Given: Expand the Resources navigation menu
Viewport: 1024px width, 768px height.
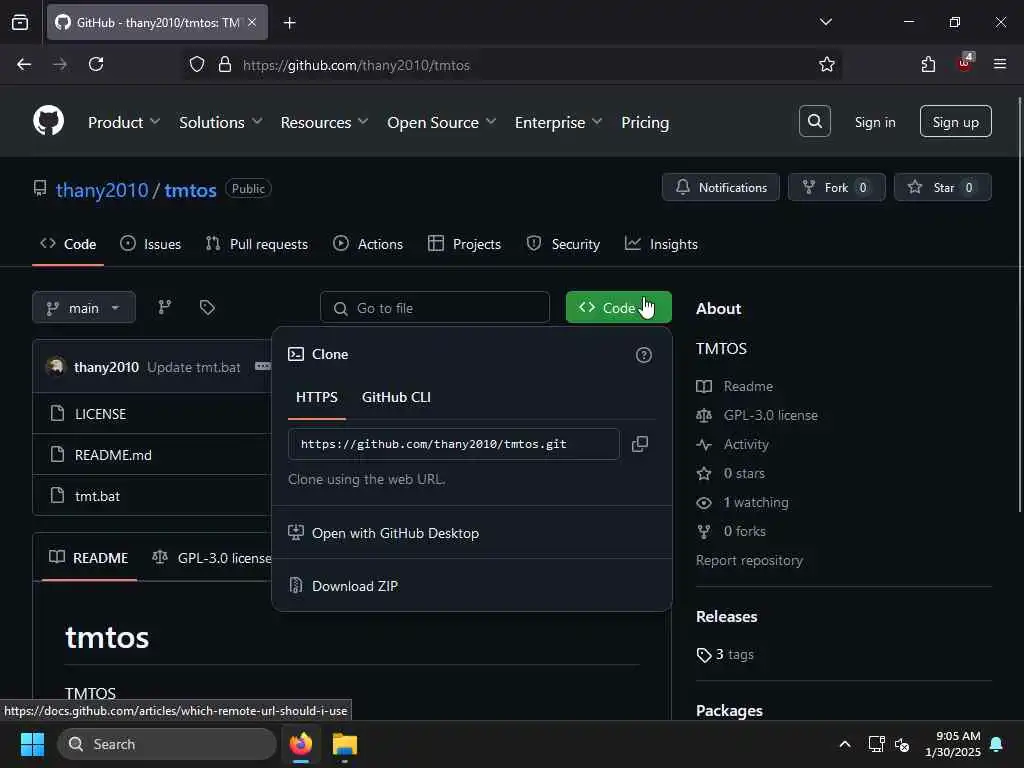Looking at the screenshot, I should (x=324, y=122).
